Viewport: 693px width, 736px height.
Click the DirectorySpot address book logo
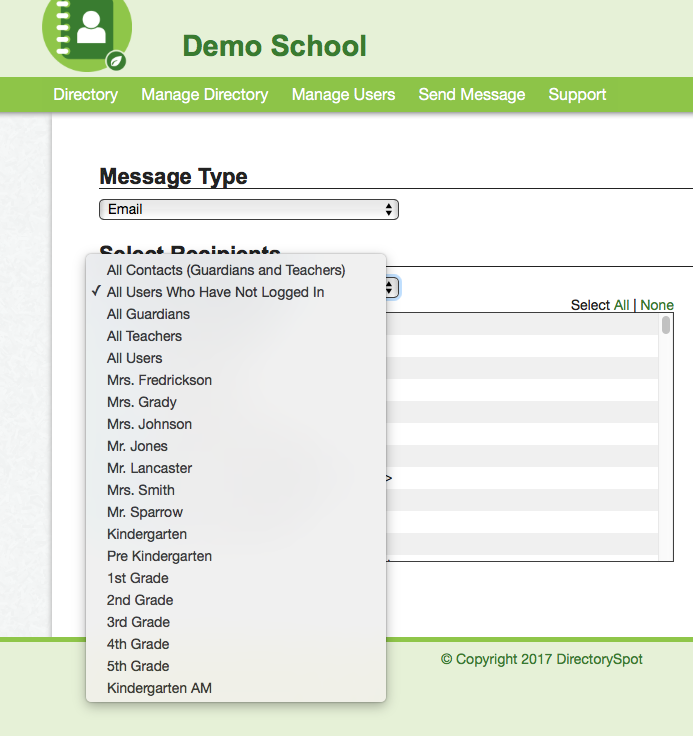[x=86, y=33]
